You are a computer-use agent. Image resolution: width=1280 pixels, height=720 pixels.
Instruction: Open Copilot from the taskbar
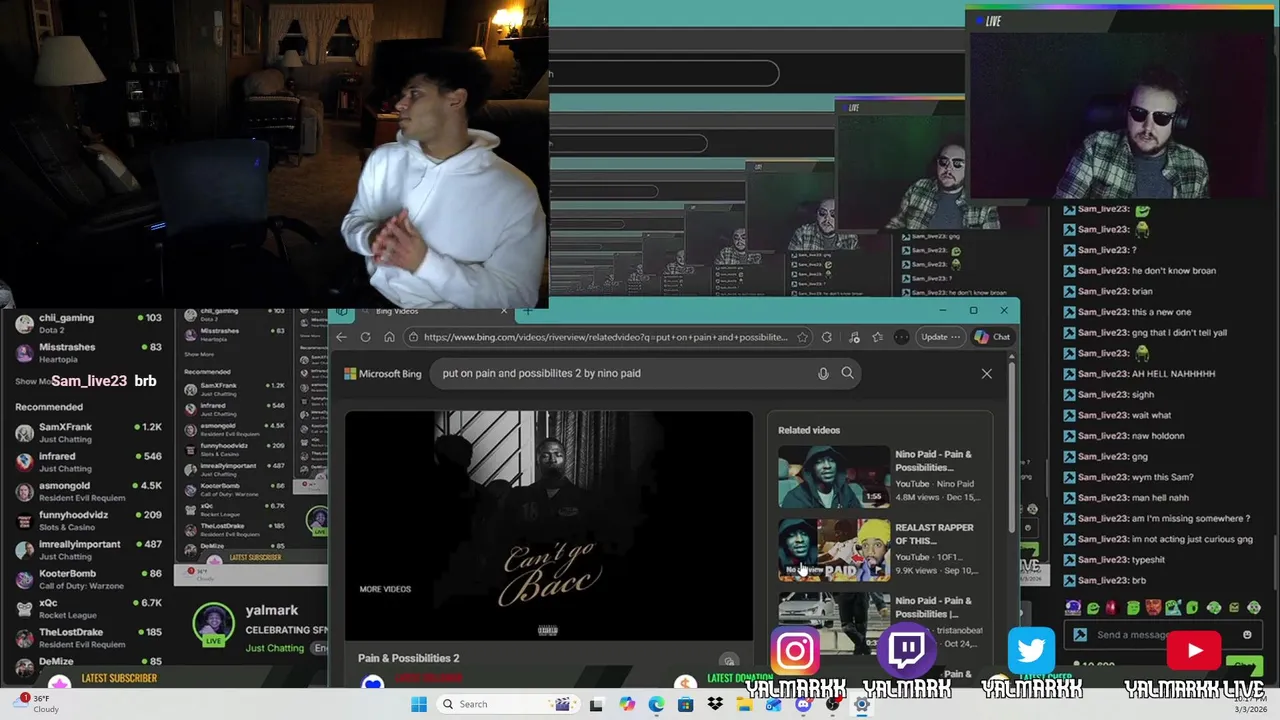[626, 704]
